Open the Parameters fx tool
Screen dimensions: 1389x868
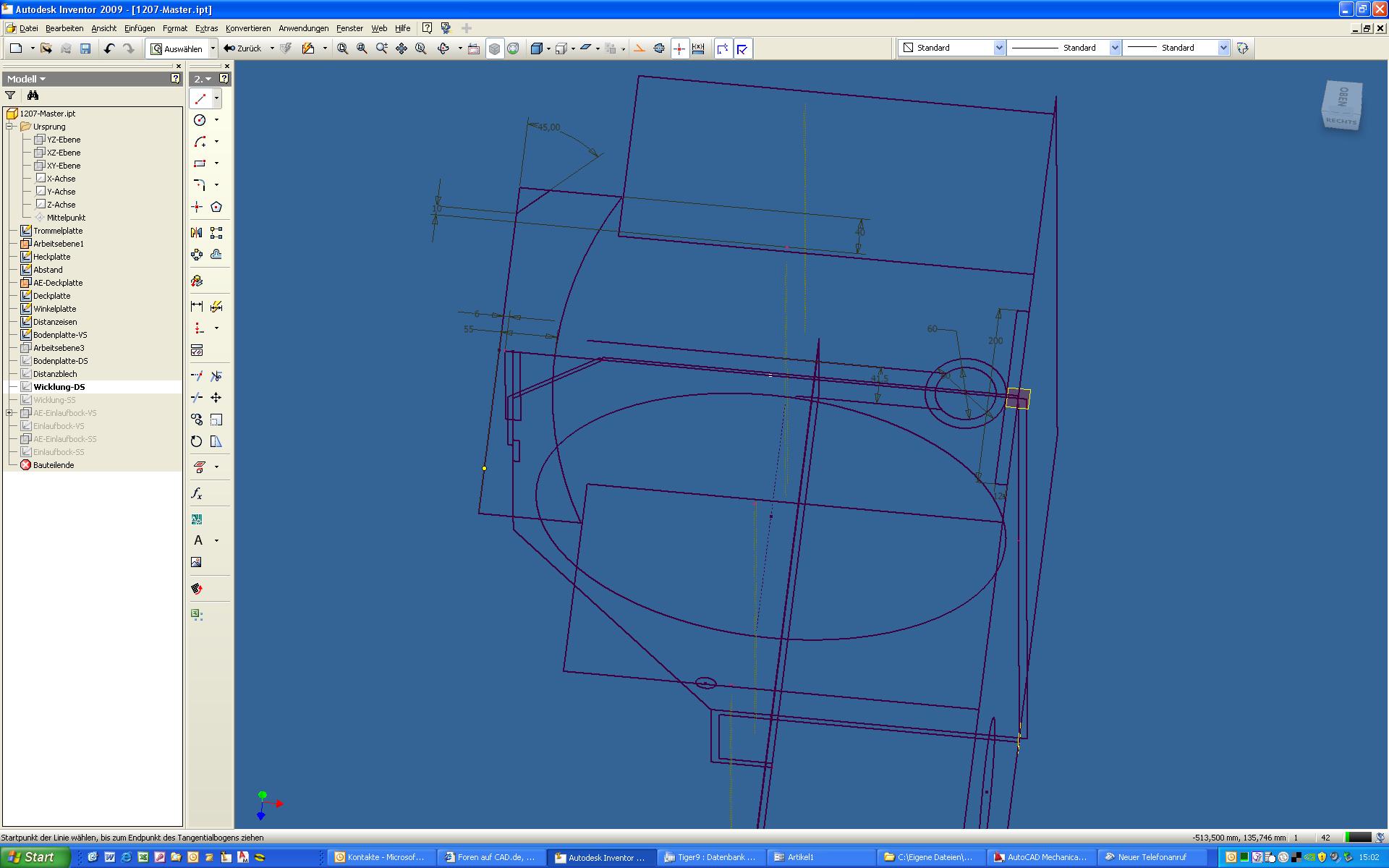click(197, 494)
